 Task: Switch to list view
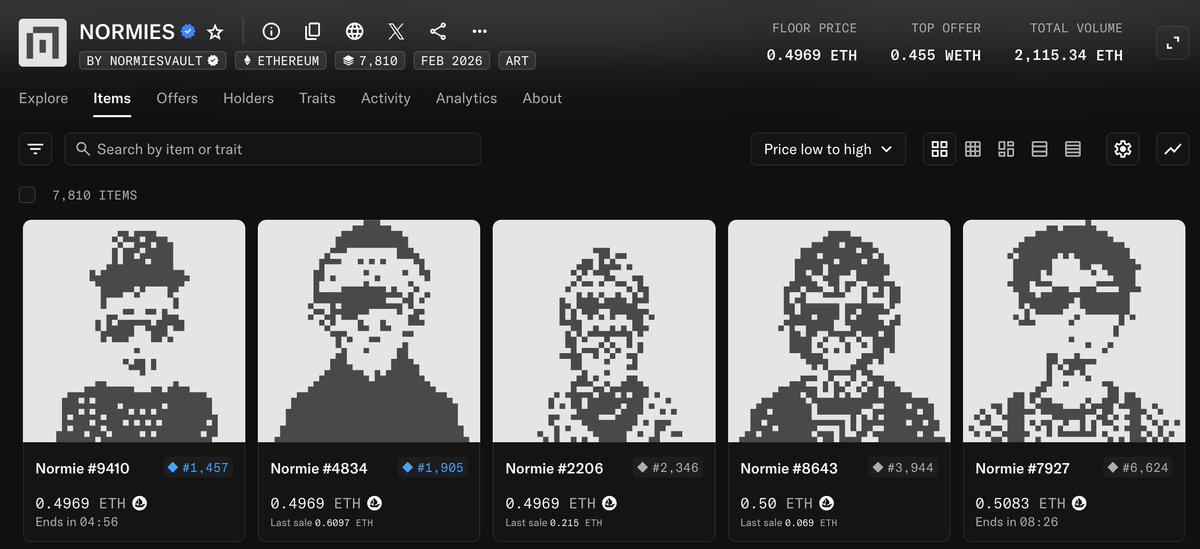point(1039,149)
